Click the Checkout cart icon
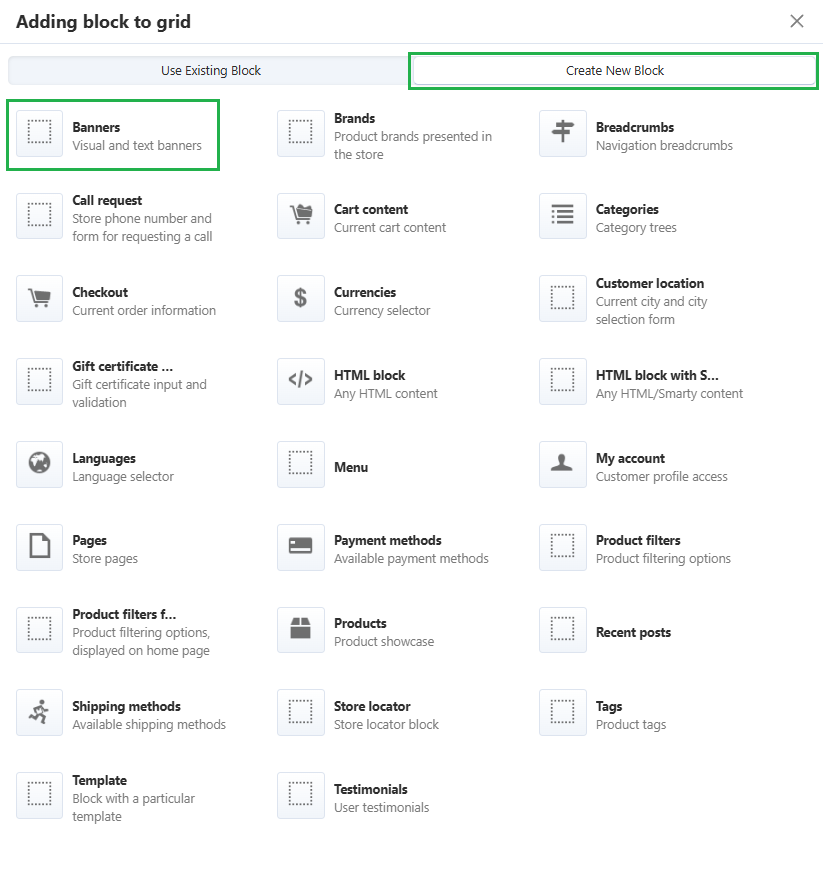This screenshot has width=823, height=872. 39,299
